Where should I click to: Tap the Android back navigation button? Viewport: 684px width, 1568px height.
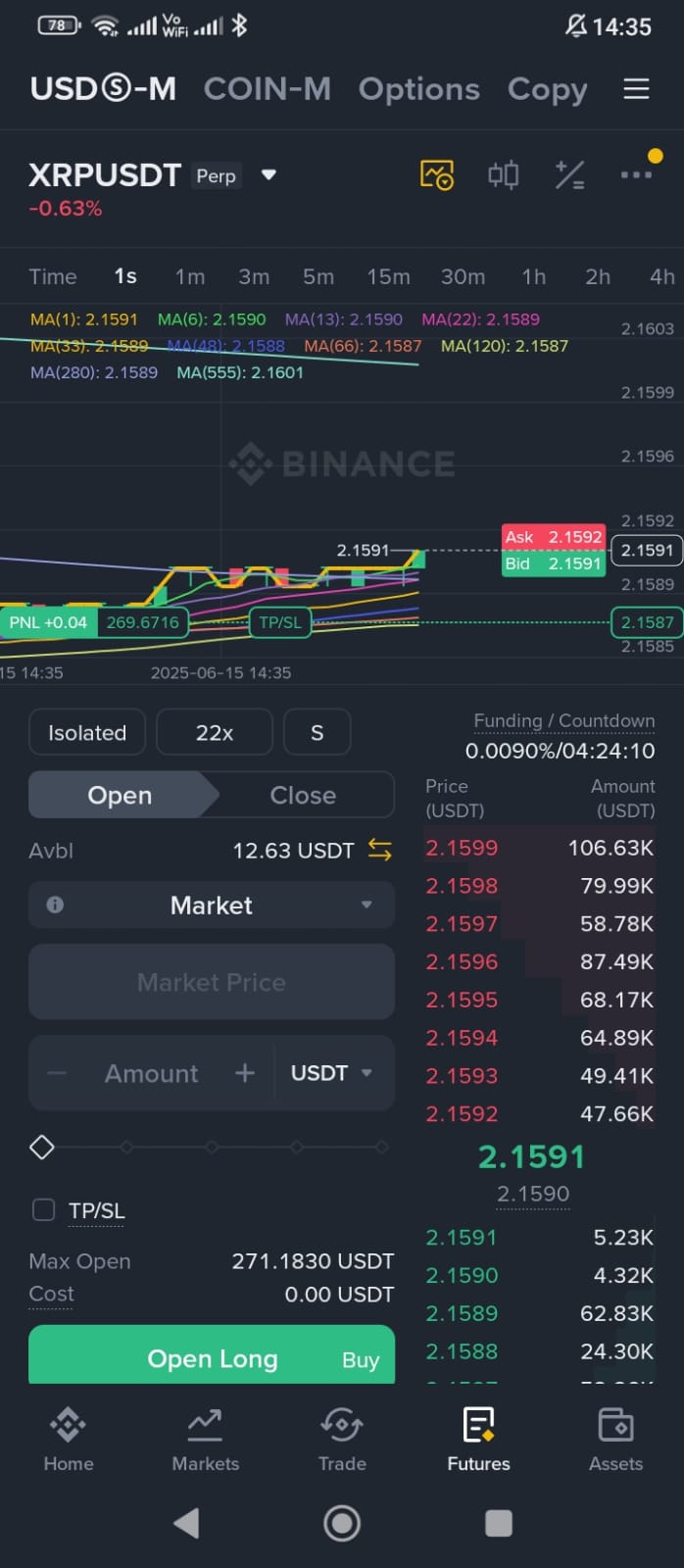coord(186,1523)
